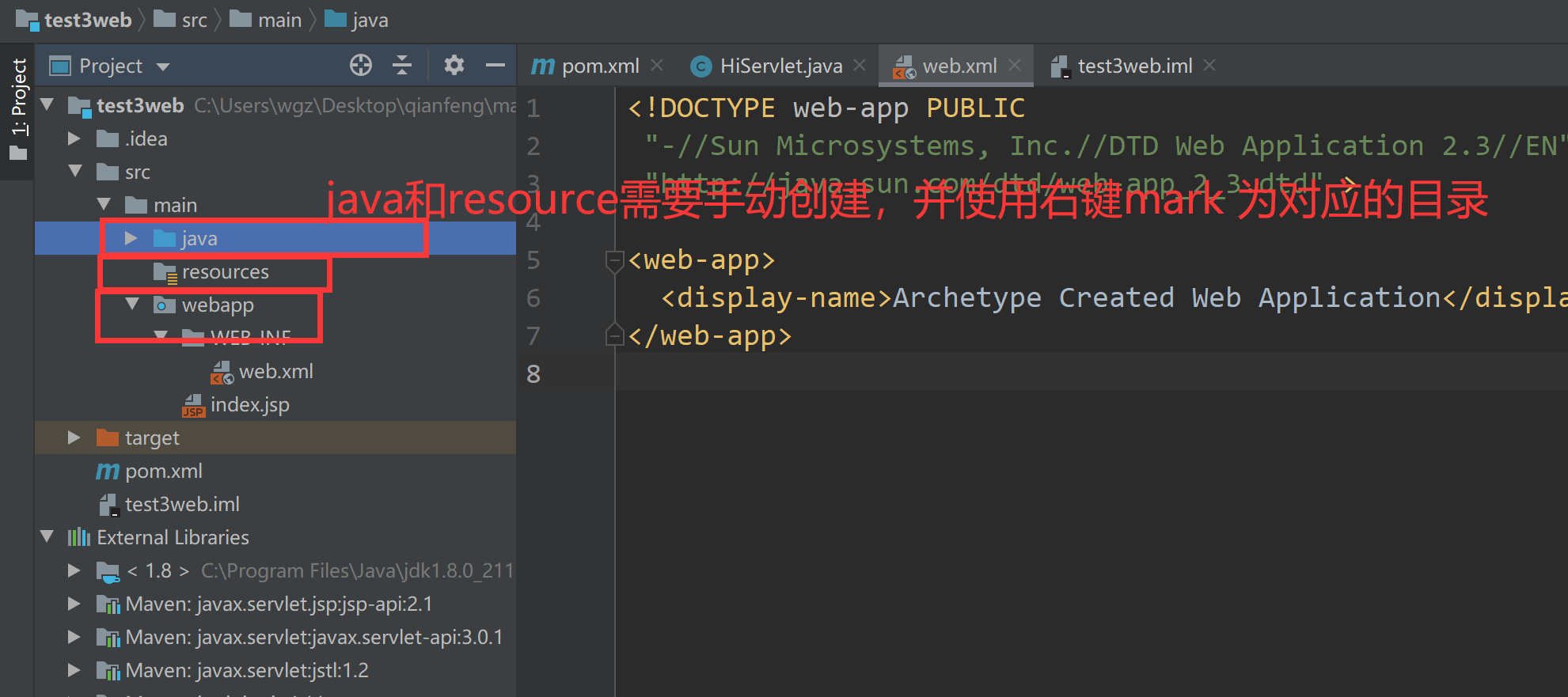Image resolution: width=1568 pixels, height=697 pixels.
Task: Close the pom.xml tab
Action: (x=657, y=66)
